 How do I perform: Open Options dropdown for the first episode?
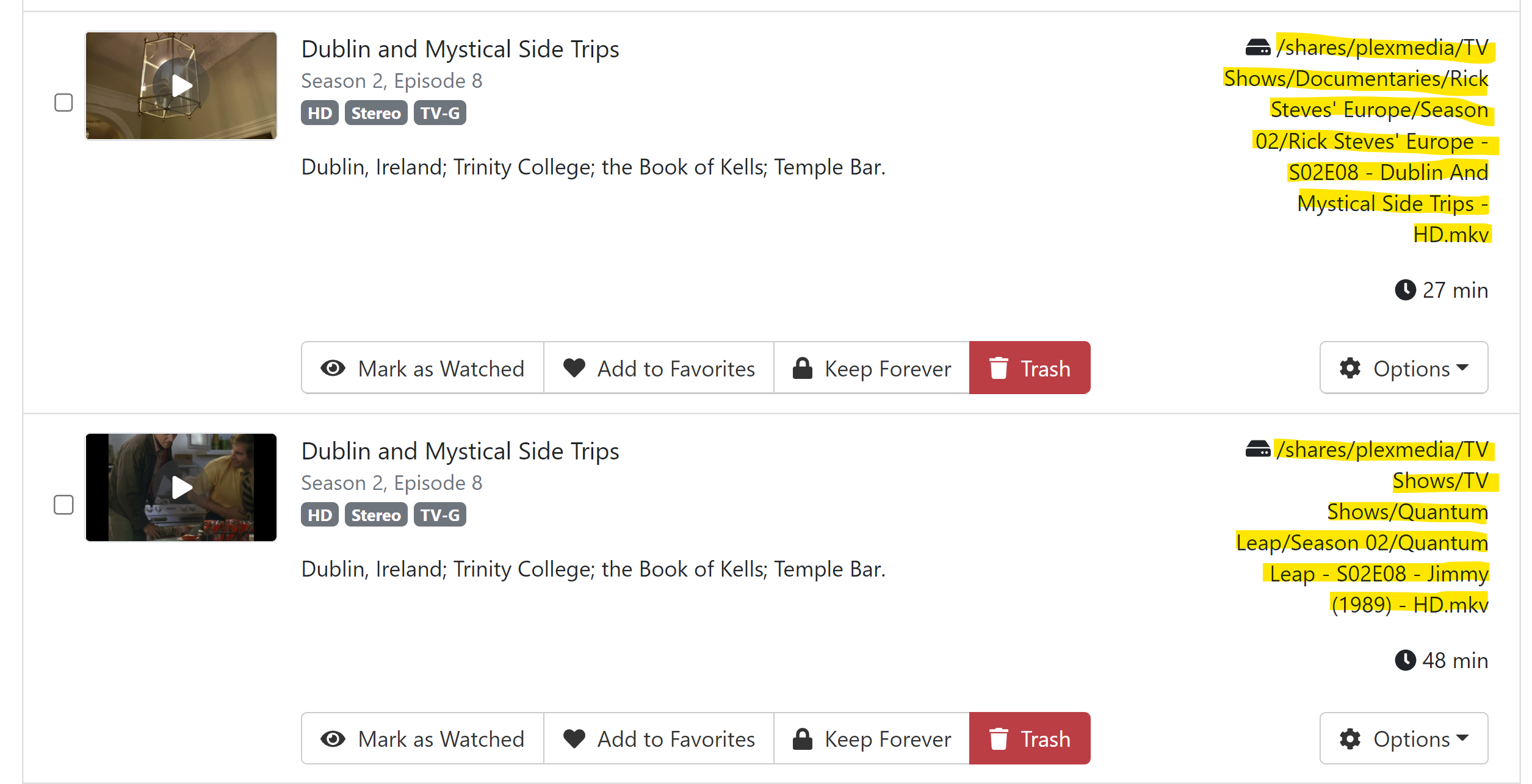[1403, 369]
